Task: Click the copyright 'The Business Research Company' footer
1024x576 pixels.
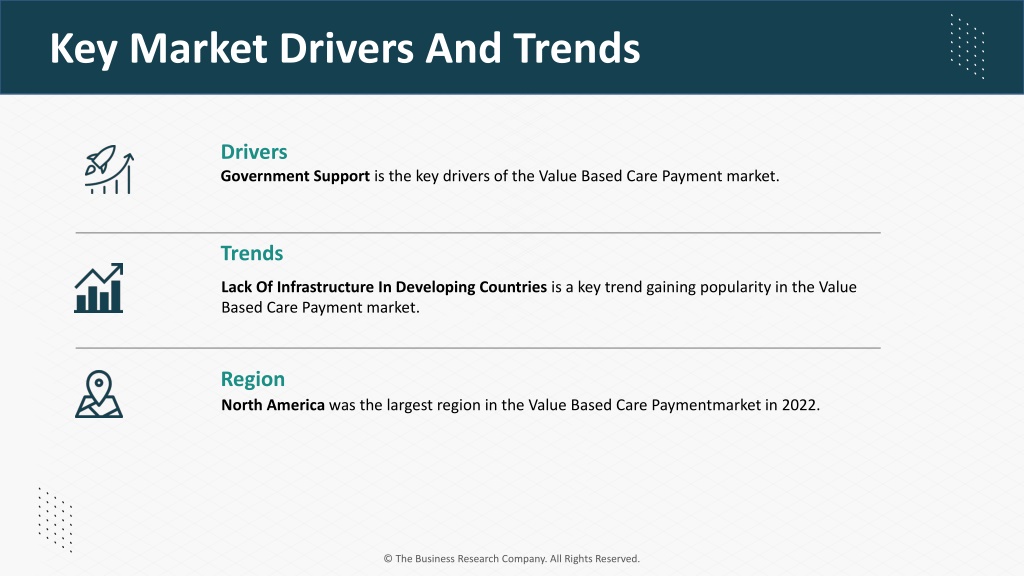Action: click(x=512, y=559)
